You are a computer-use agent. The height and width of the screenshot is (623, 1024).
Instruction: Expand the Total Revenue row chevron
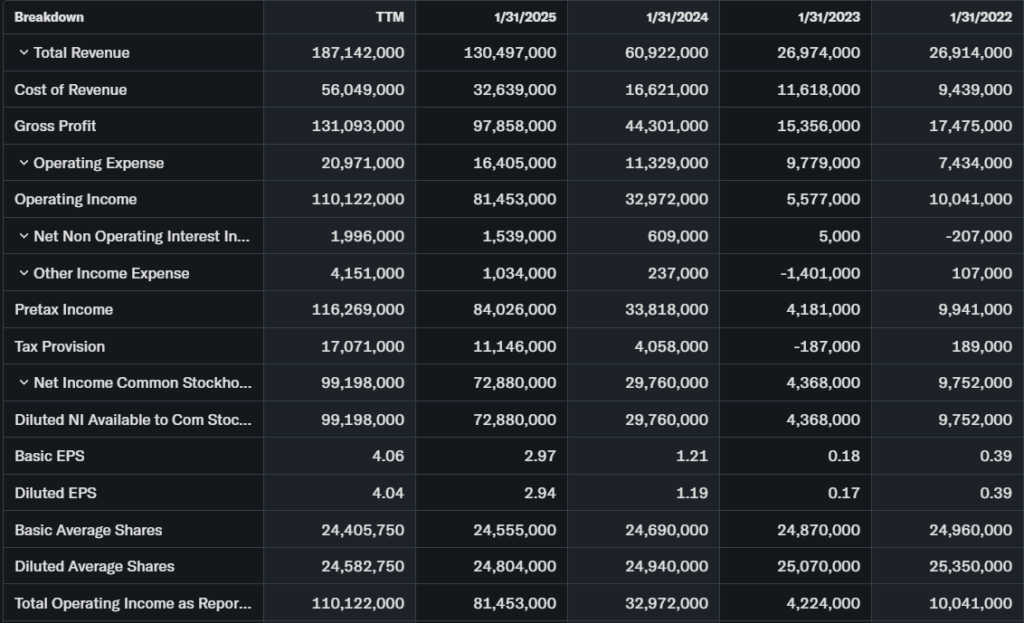pyautogui.click(x=23, y=53)
